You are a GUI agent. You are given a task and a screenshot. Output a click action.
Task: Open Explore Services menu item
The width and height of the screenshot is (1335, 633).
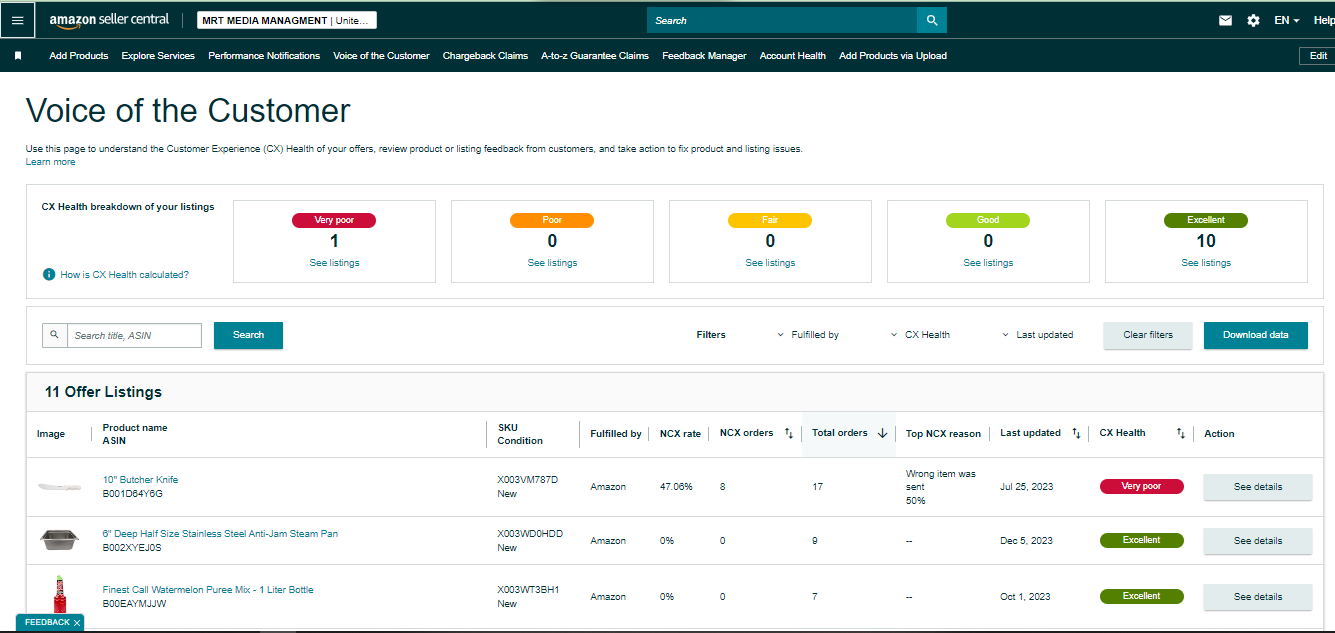[x=158, y=56]
